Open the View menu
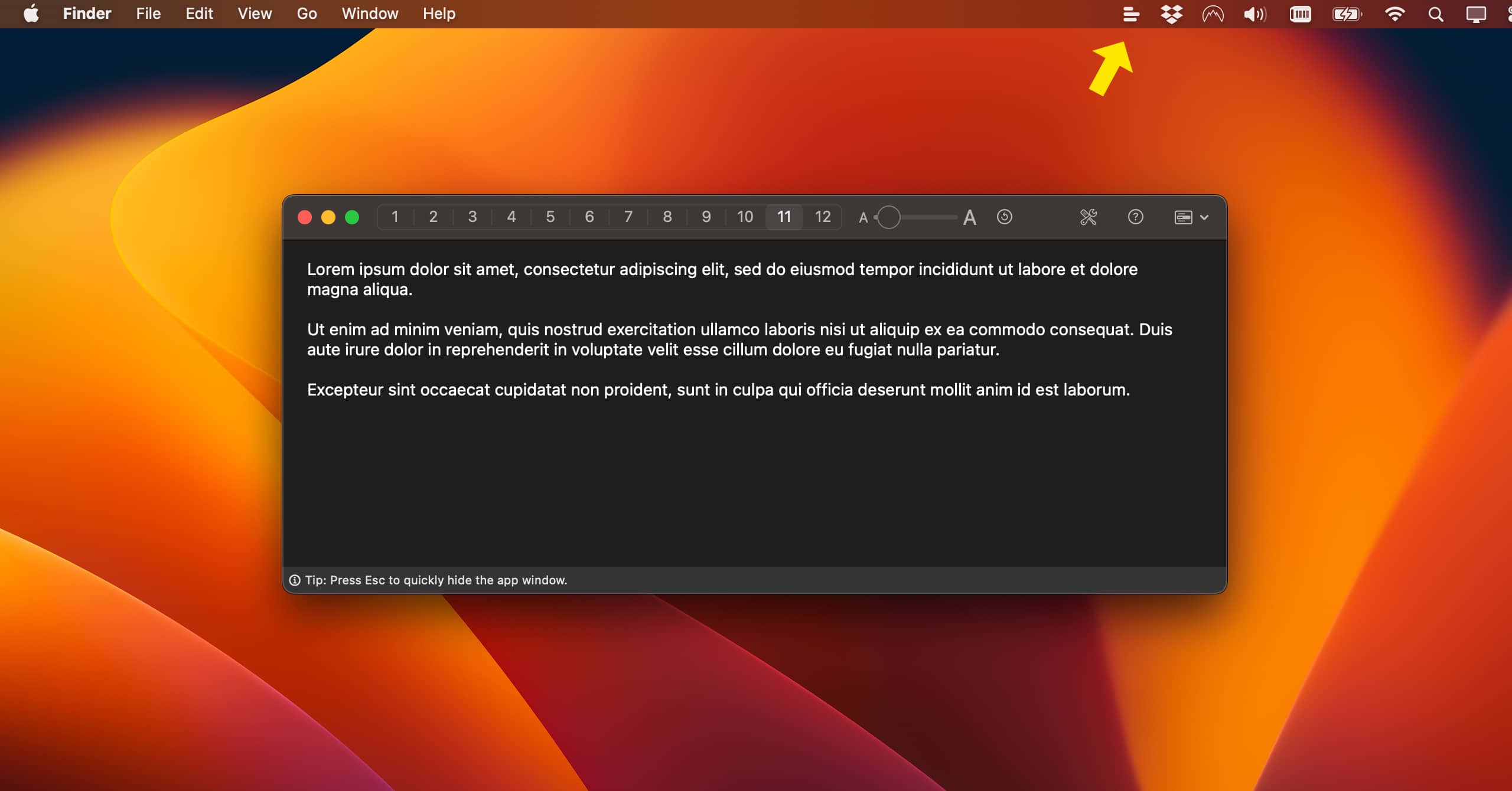Screen dimensions: 1512x791 coord(255,14)
